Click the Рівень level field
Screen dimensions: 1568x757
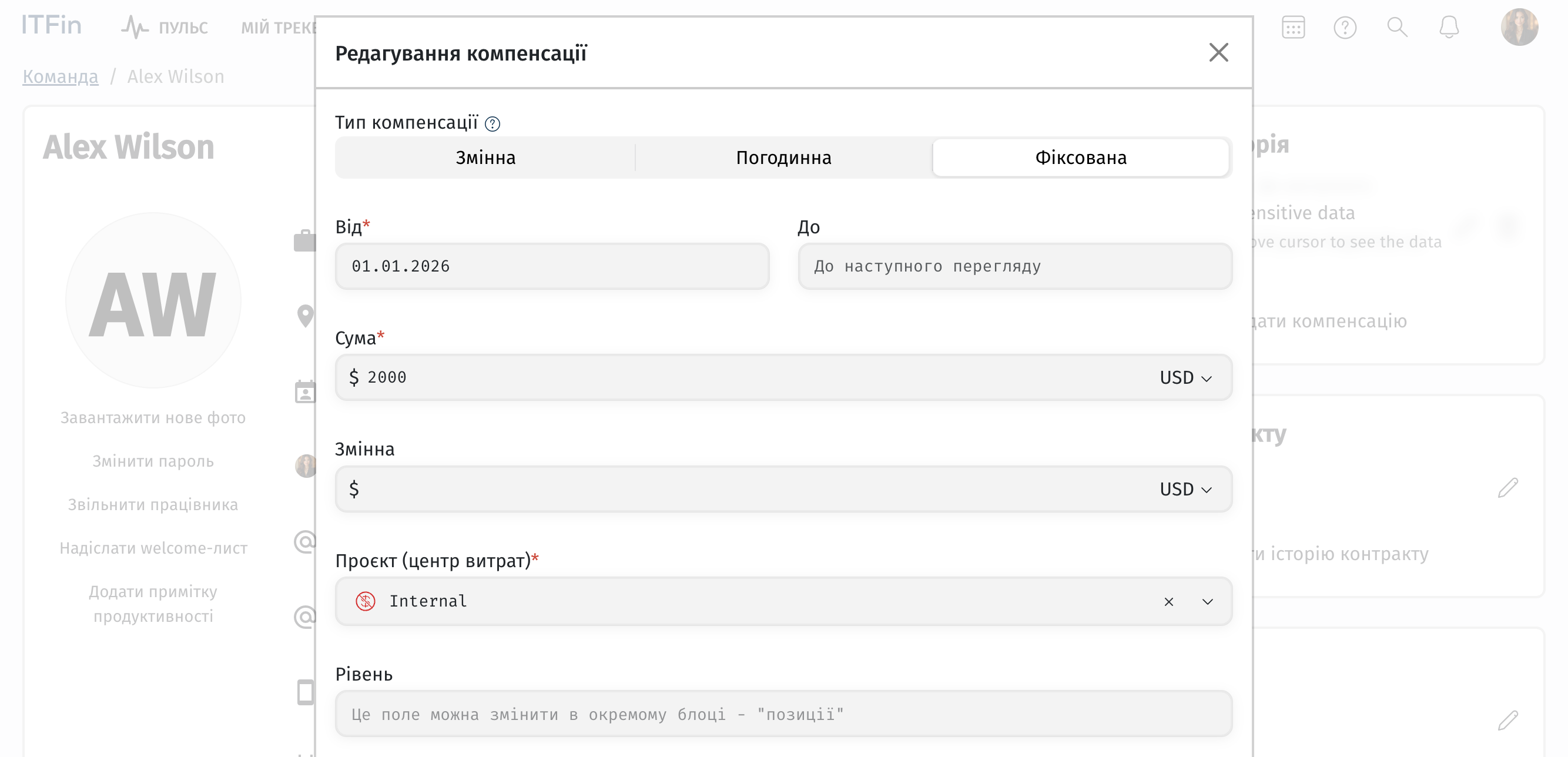coord(783,714)
